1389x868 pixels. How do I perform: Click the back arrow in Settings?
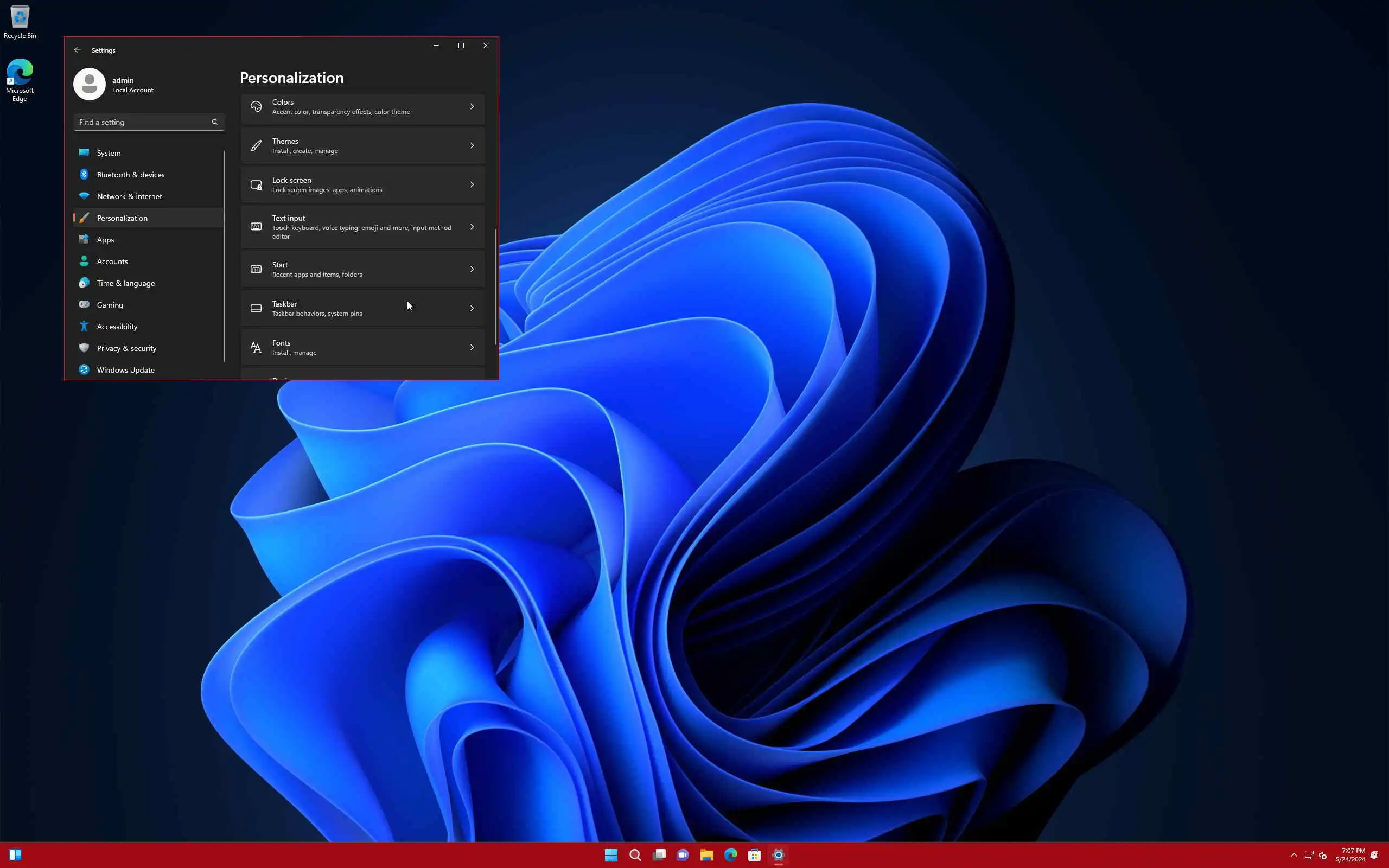tap(78, 50)
